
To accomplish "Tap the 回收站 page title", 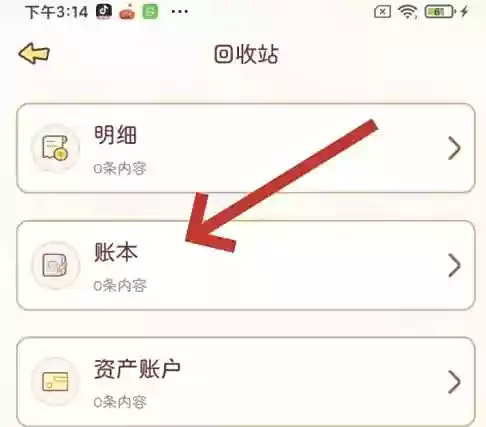I will click(246, 54).
